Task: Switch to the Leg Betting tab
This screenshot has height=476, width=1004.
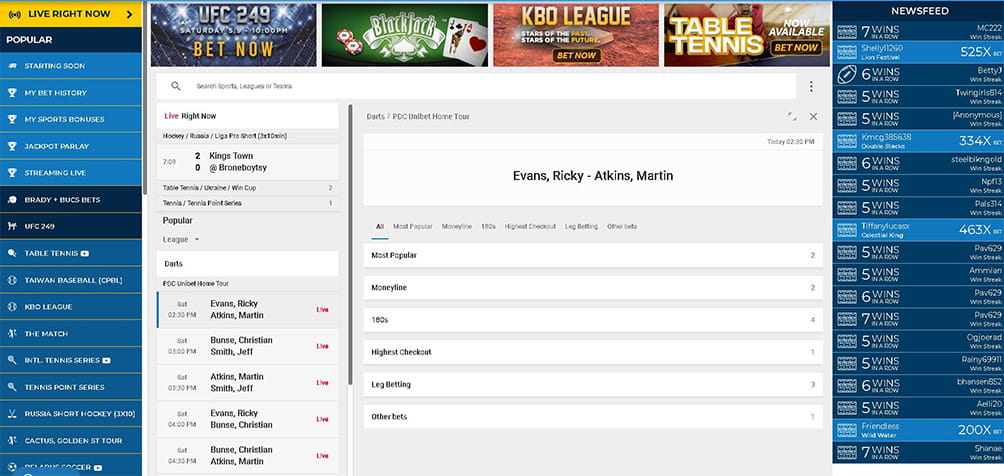Action: point(581,227)
